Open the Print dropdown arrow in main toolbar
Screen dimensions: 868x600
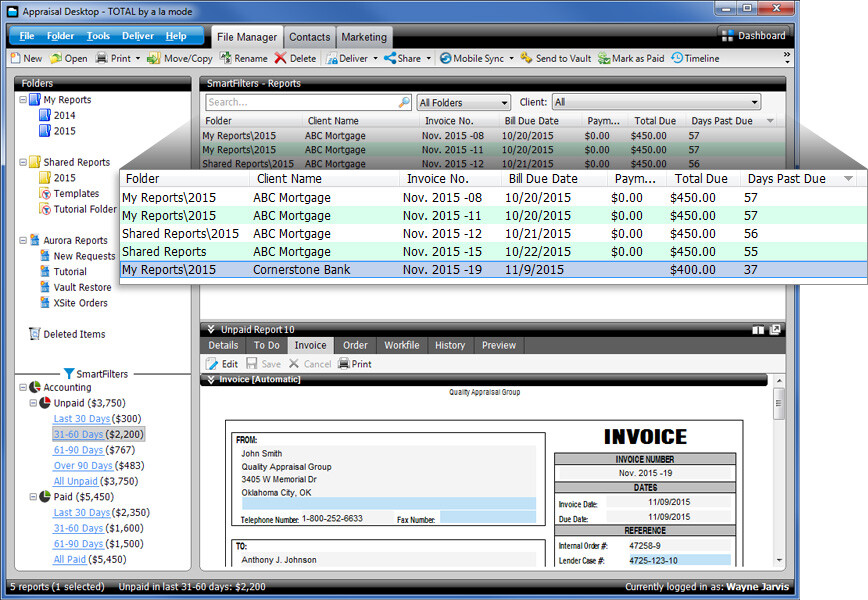138,58
